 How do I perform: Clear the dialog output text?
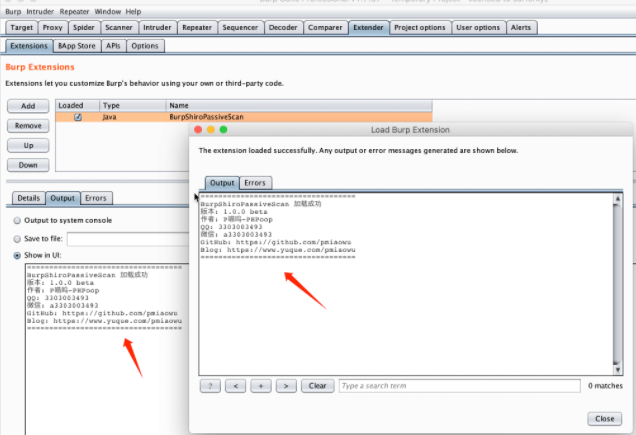pos(318,386)
